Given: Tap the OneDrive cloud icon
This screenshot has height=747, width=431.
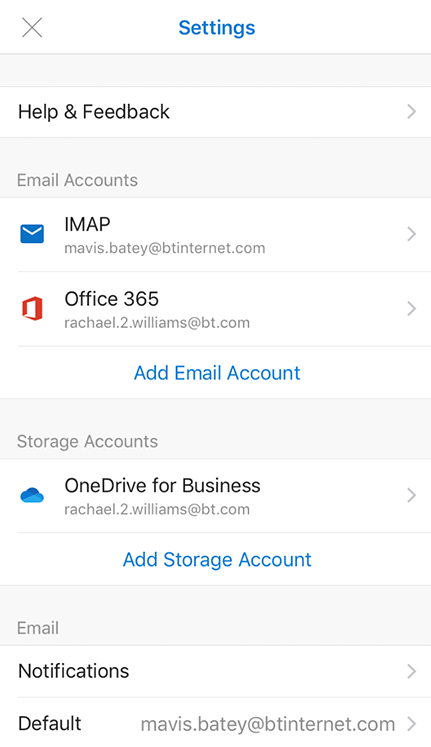Looking at the screenshot, I should pyautogui.click(x=32, y=495).
